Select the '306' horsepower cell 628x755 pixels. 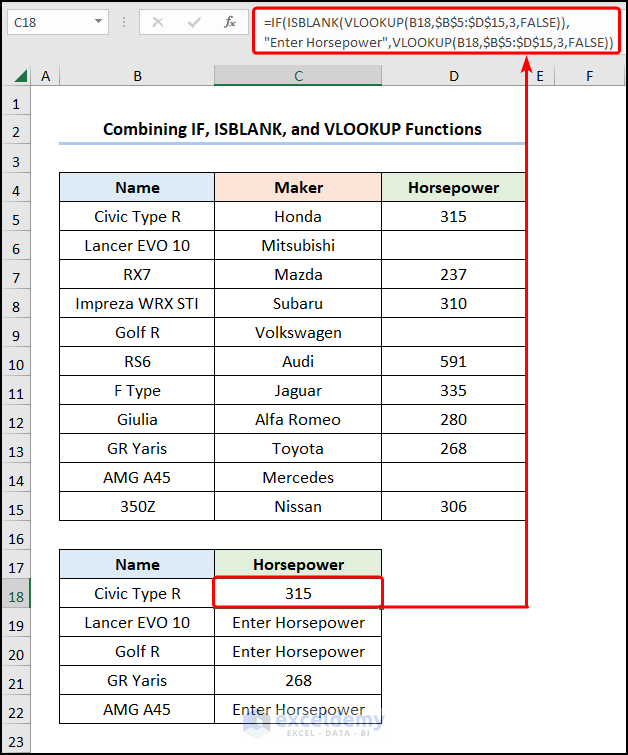tap(454, 506)
